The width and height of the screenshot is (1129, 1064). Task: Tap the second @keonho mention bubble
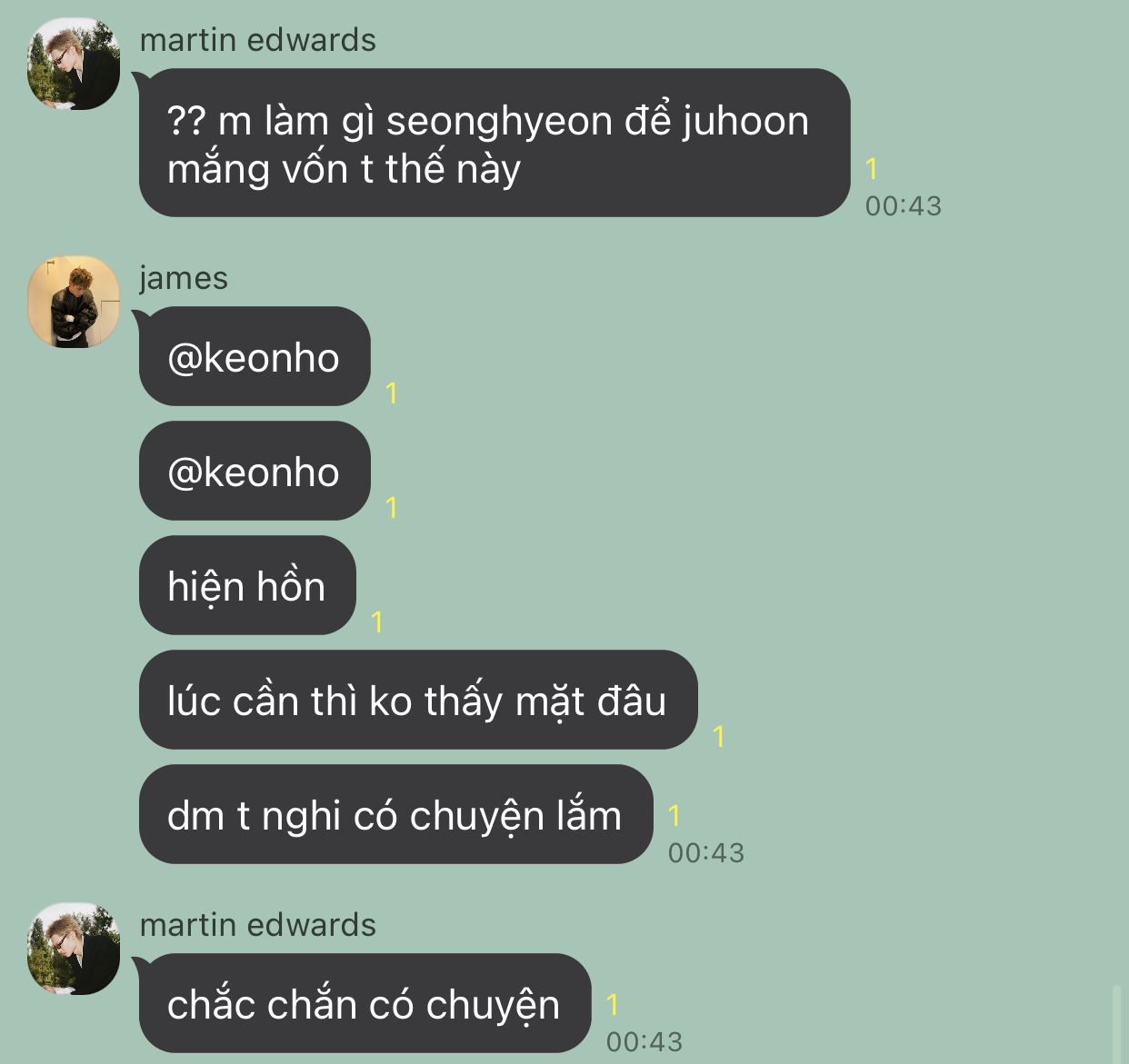tap(255, 471)
